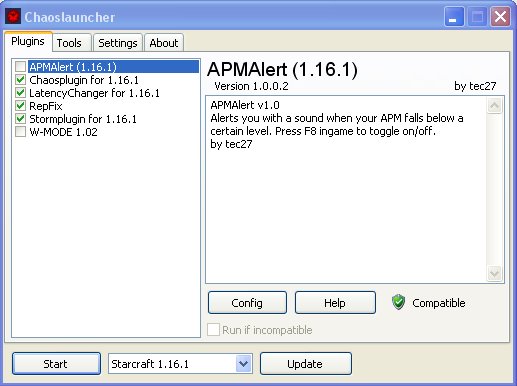Click the Chaoslauncher title bar app icon
The image size is (517, 386).
[x=13, y=16]
